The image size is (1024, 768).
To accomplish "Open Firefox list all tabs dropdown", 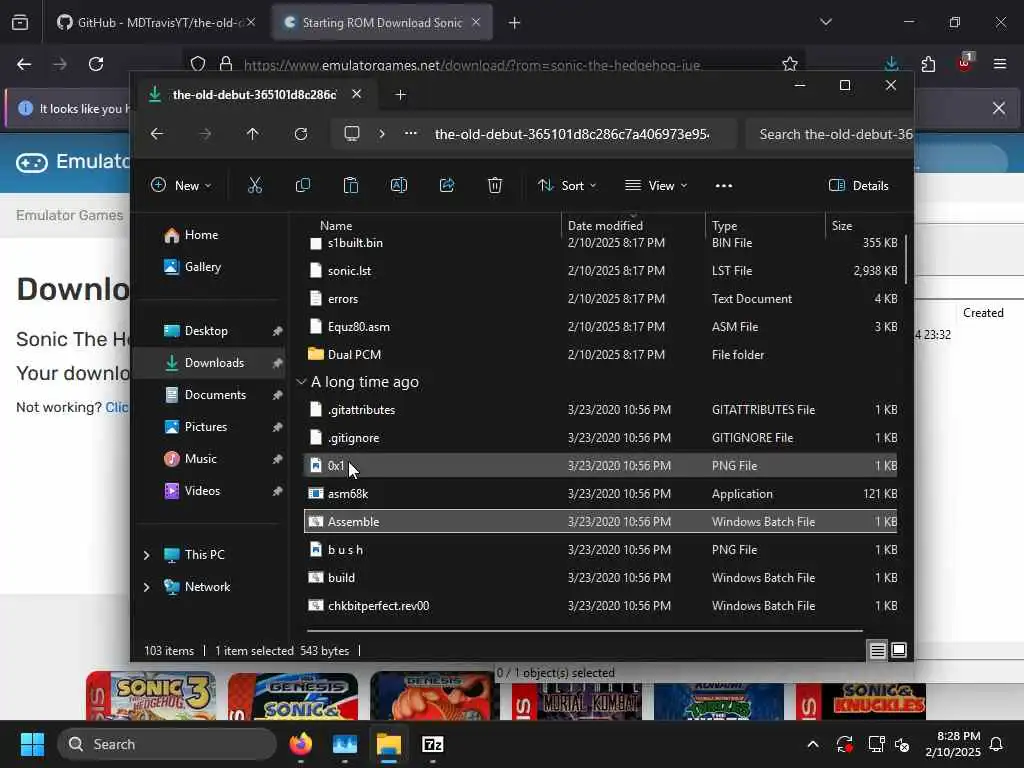I will click(x=826, y=22).
